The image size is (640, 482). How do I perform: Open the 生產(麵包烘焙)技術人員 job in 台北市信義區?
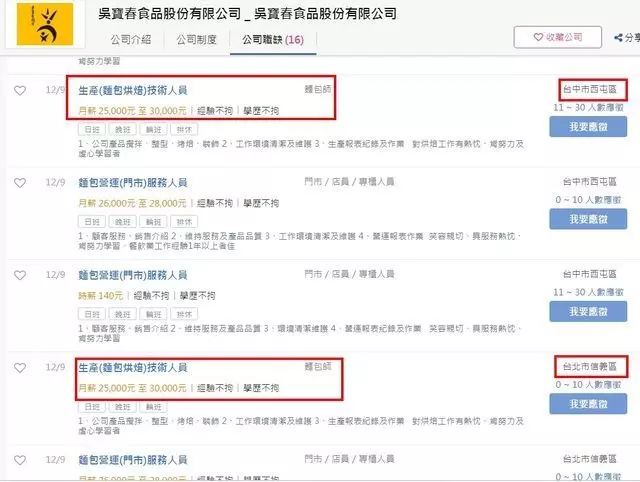[x=133, y=368]
